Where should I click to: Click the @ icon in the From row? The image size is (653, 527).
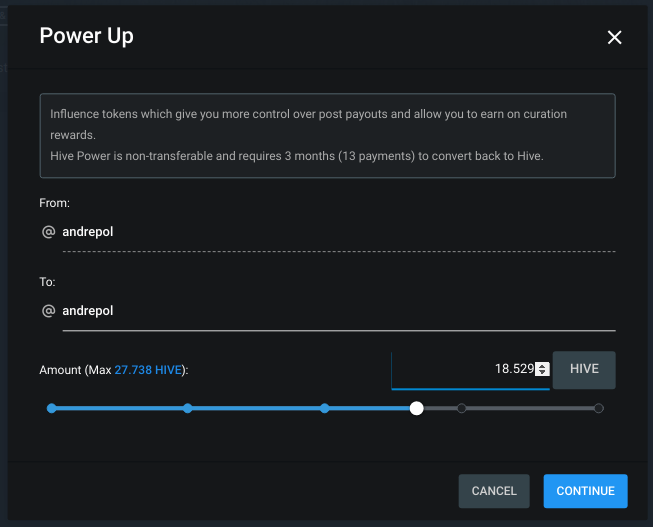[49, 232]
